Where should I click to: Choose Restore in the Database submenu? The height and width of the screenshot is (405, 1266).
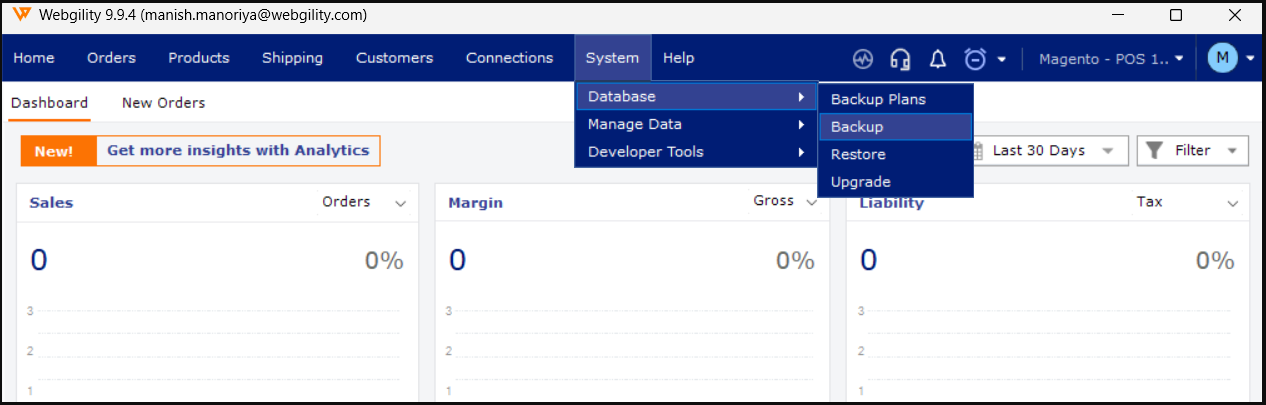pyautogui.click(x=858, y=154)
